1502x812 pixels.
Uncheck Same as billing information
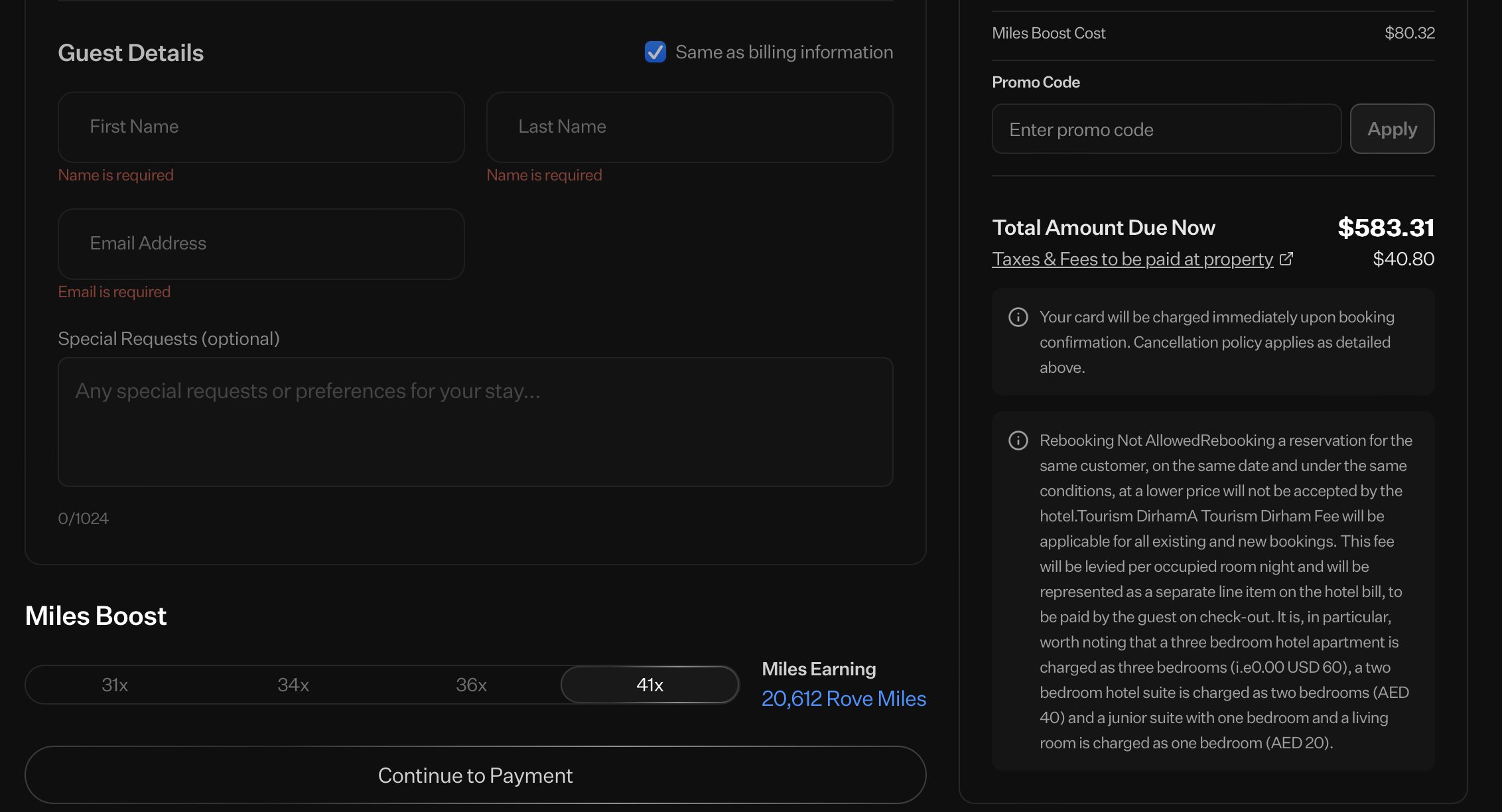coord(654,52)
